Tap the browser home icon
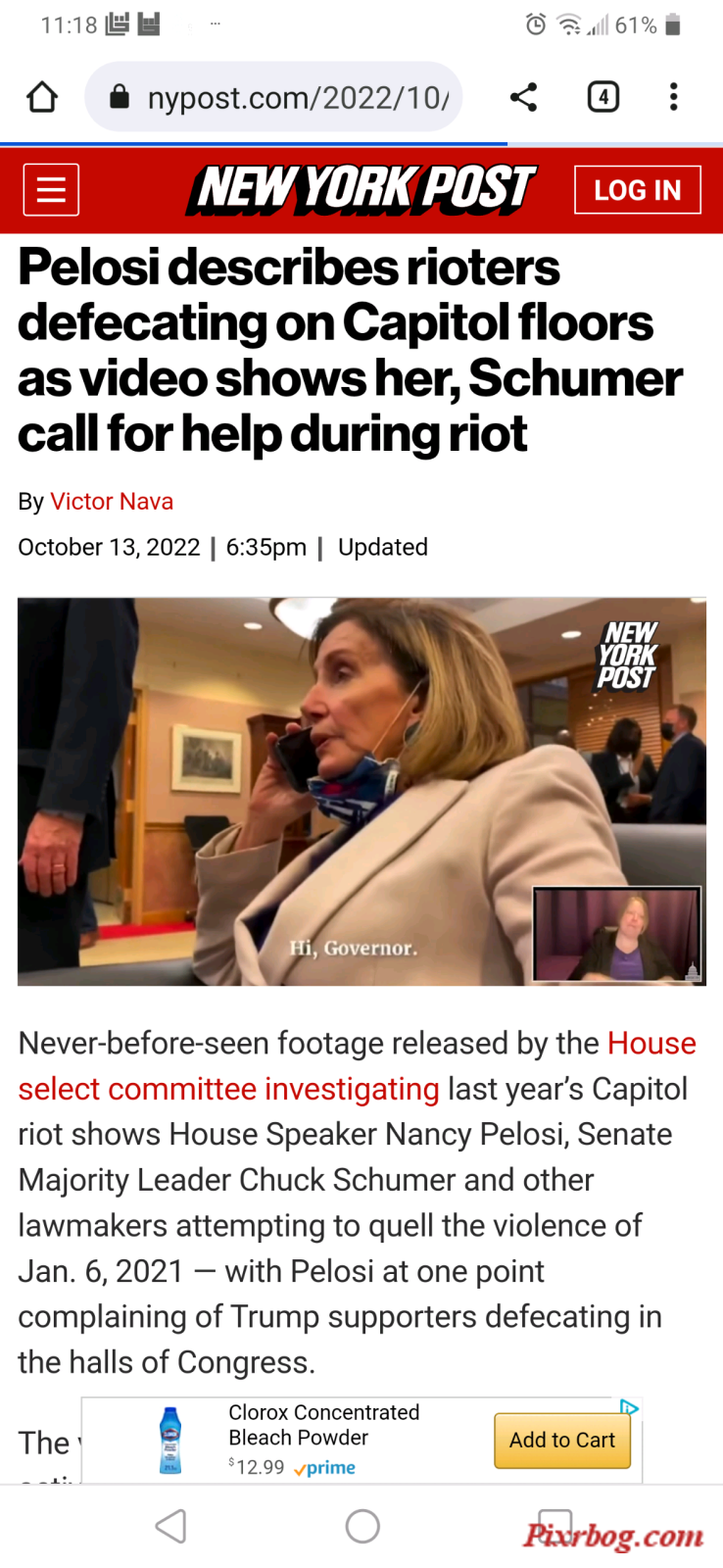The width and height of the screenshot is (723, 1568). (x=42, y=97)
